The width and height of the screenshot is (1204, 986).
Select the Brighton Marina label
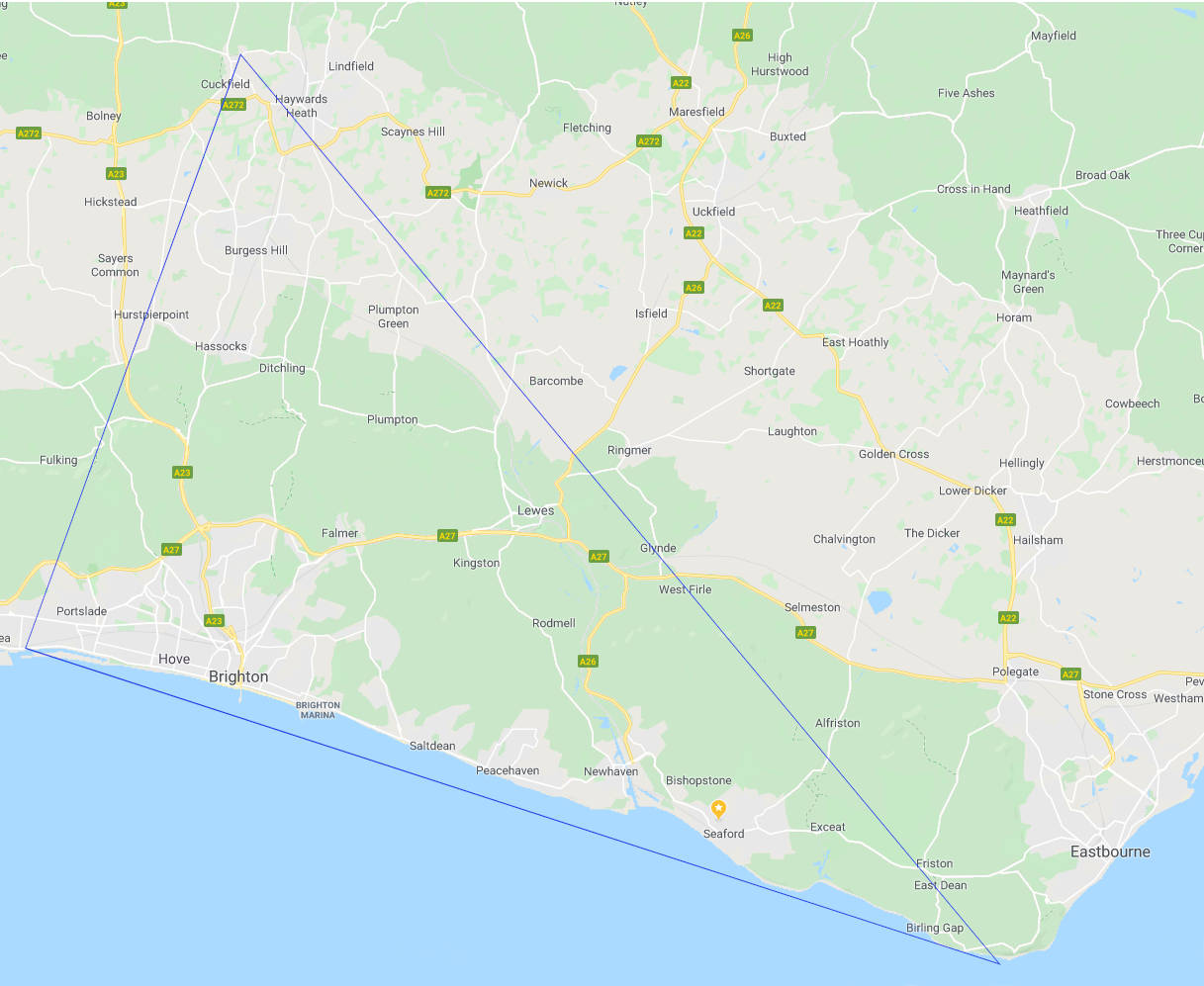pyautogui.click(x=318, y=710)
